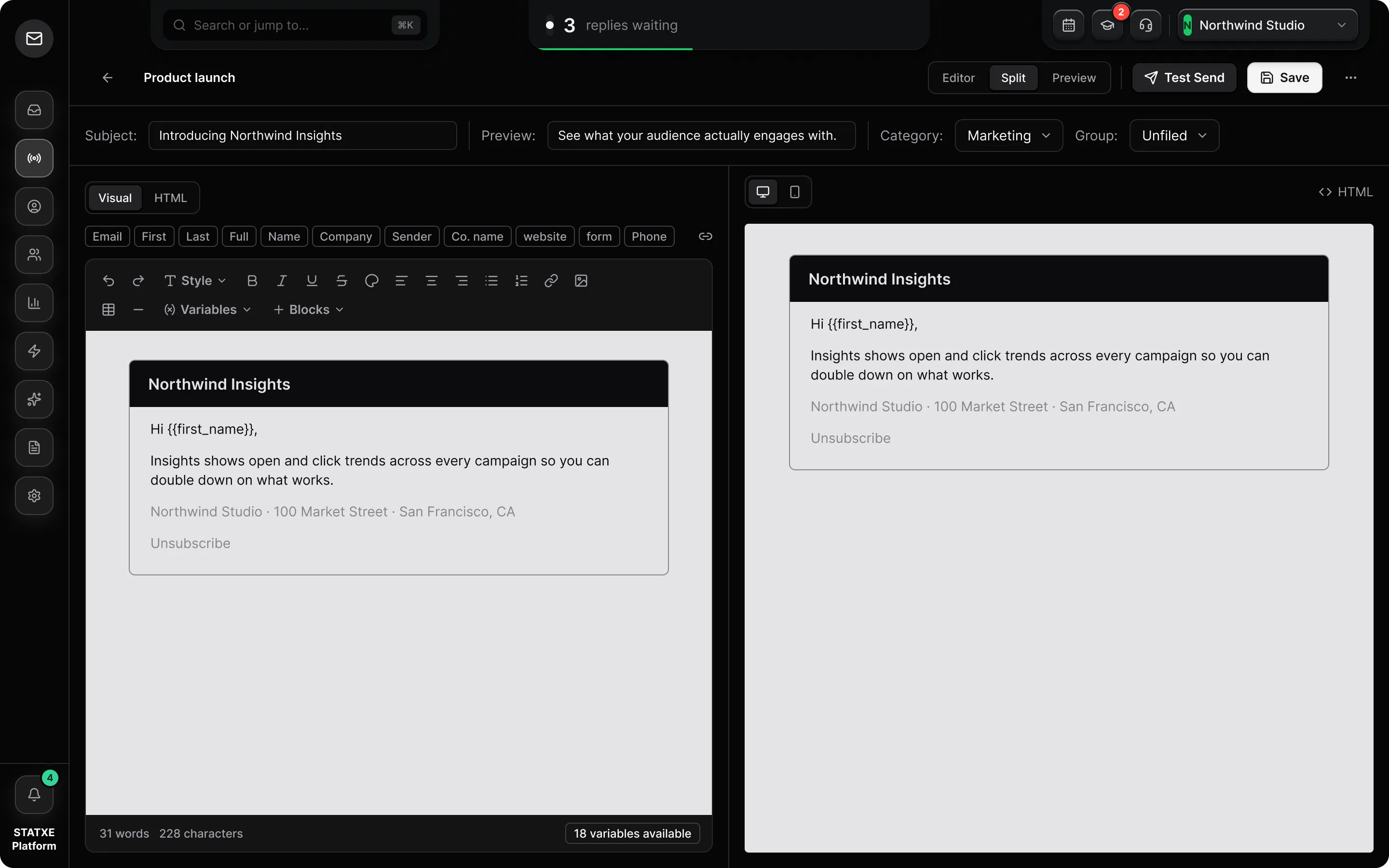Toggle underline formatting
1389x868 pixels.
pyautogui.click(x=312, y=281)
